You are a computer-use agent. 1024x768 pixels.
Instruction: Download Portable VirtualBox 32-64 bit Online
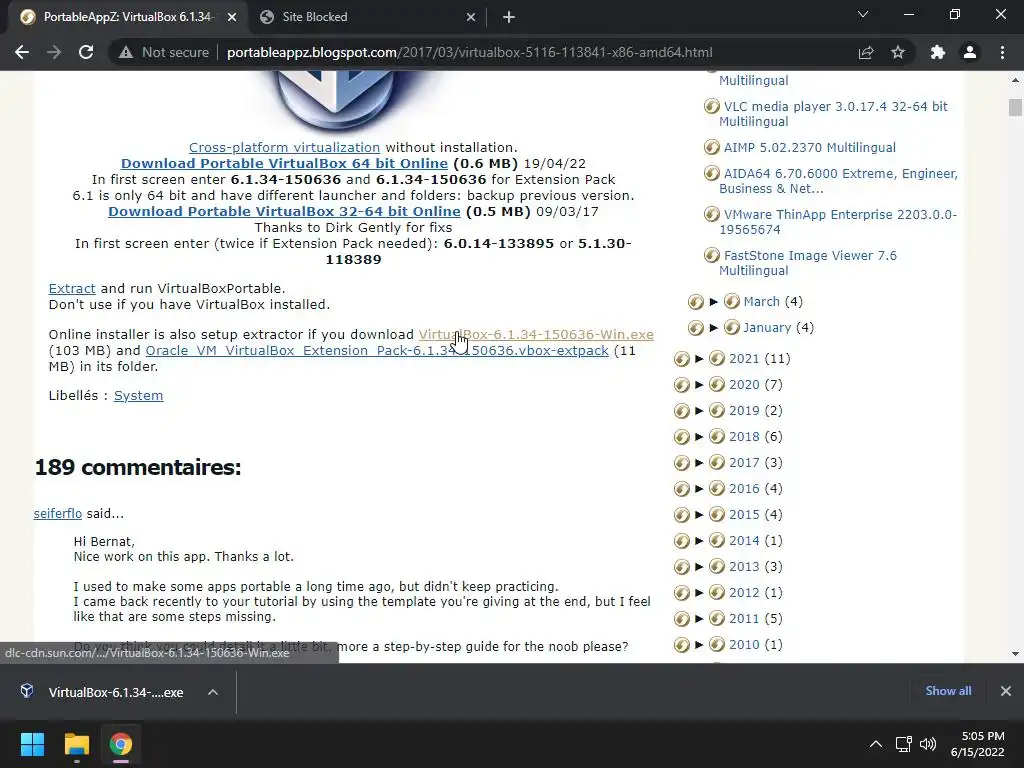284,212
